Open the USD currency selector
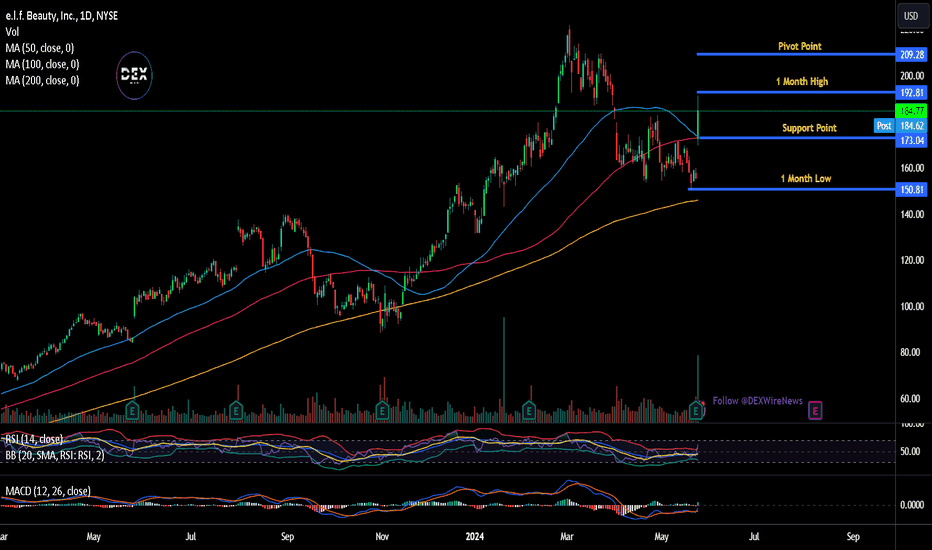 [911, 16]
